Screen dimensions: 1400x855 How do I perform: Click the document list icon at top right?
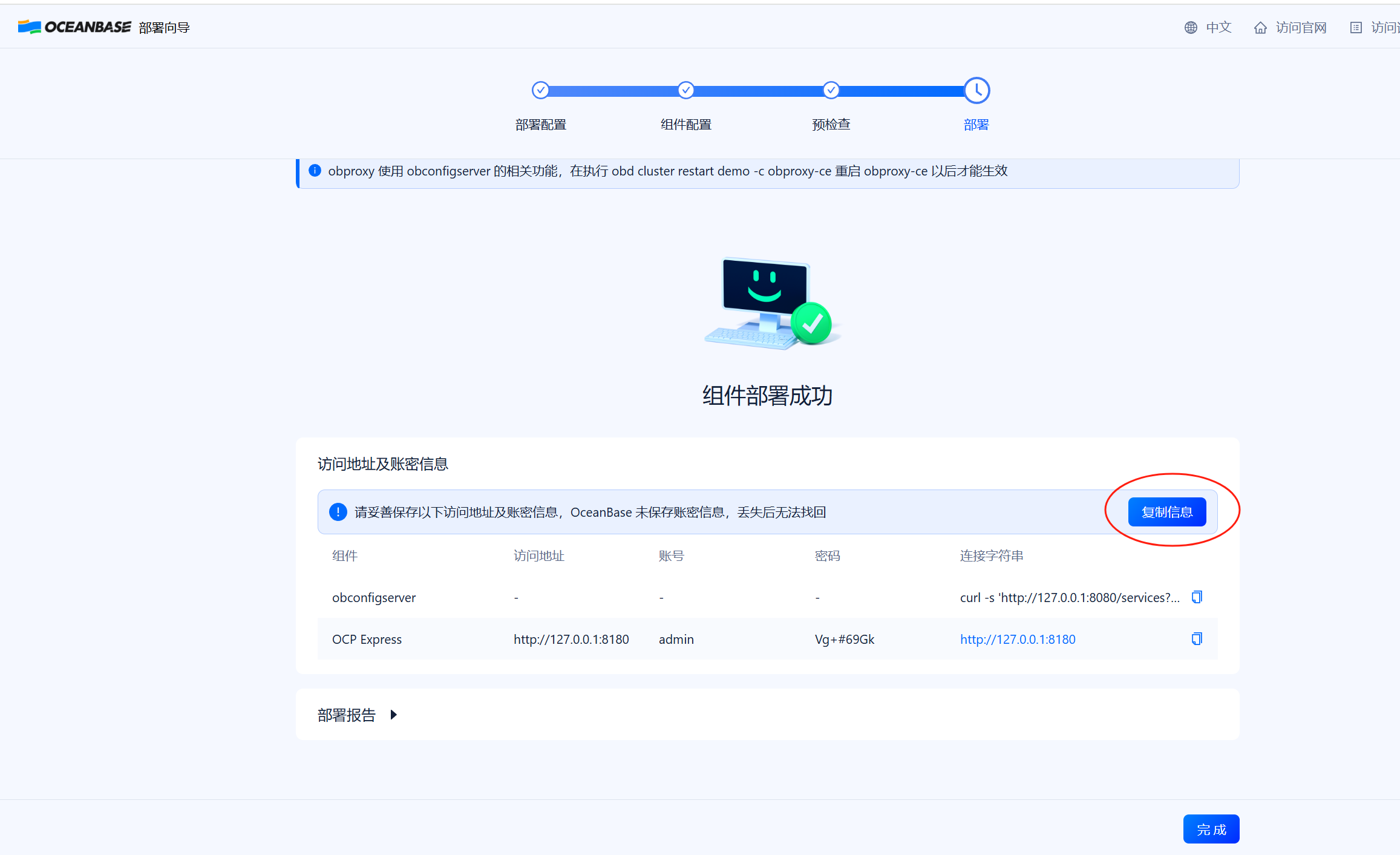(1355, 27)
